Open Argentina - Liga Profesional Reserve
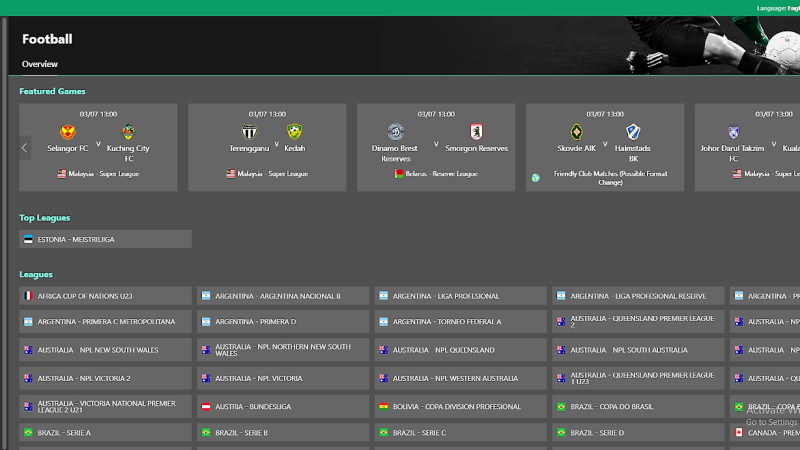Image resolution: width=800 pixels, height=450 pixels. click(x=638, y=296)
